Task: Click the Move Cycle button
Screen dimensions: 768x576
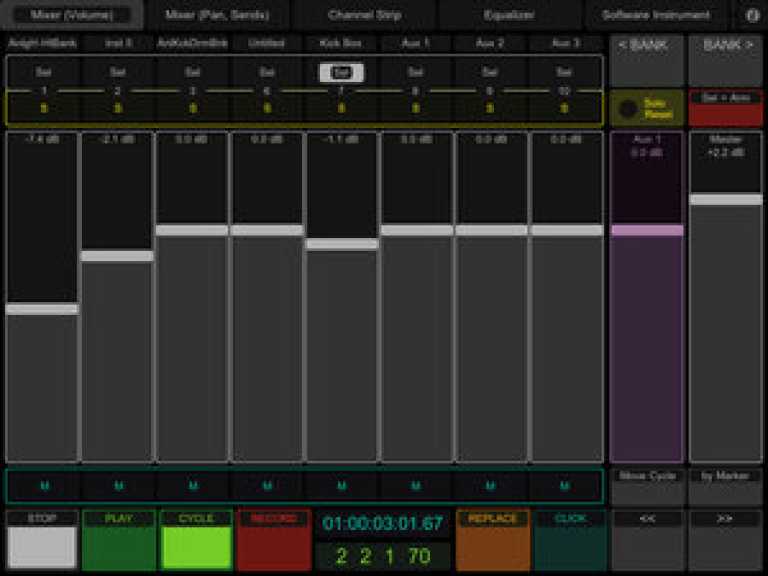Action: click(x=647, y=487)
